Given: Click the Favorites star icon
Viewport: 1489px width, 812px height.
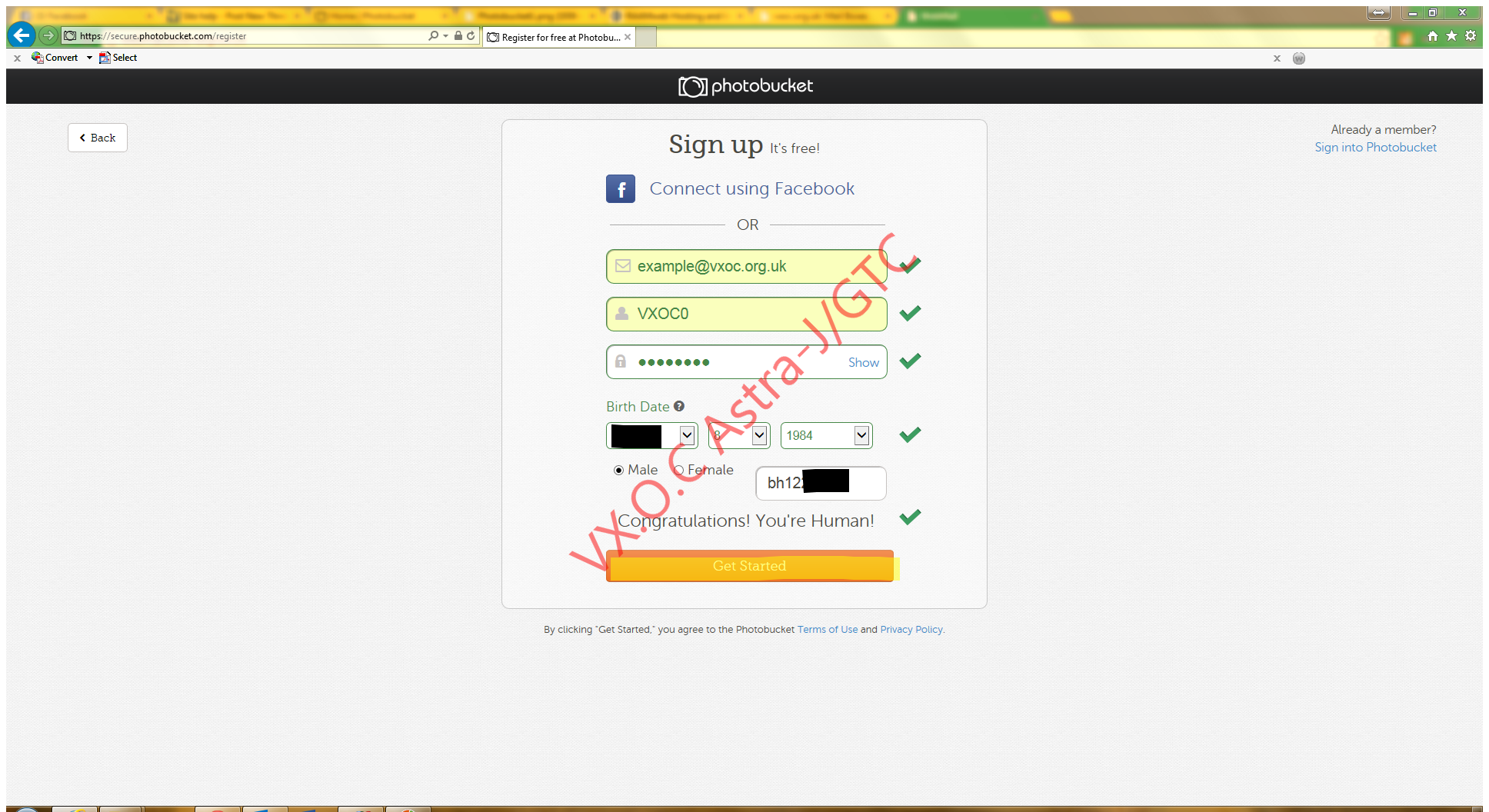Looking at the screenshot, I should (x=1451, y=35).
